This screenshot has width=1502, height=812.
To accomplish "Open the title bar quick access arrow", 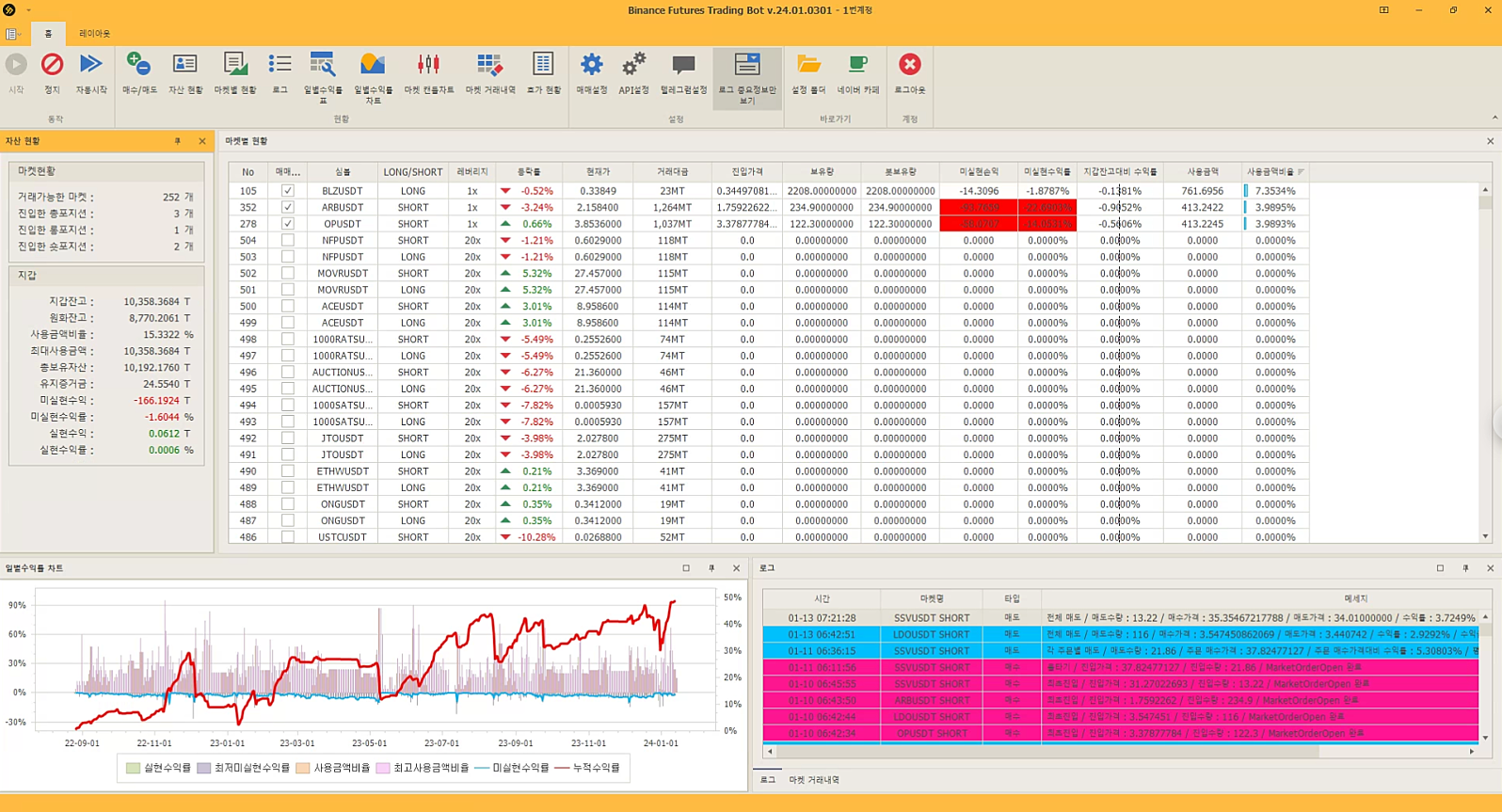I will click(x=28, y=10).
